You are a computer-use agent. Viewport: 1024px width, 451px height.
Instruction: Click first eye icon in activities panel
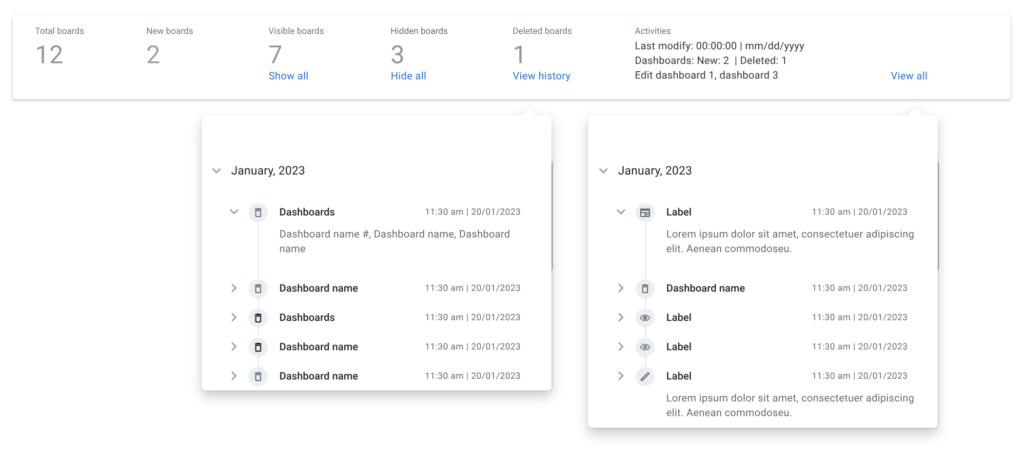[x=645, y=317]
